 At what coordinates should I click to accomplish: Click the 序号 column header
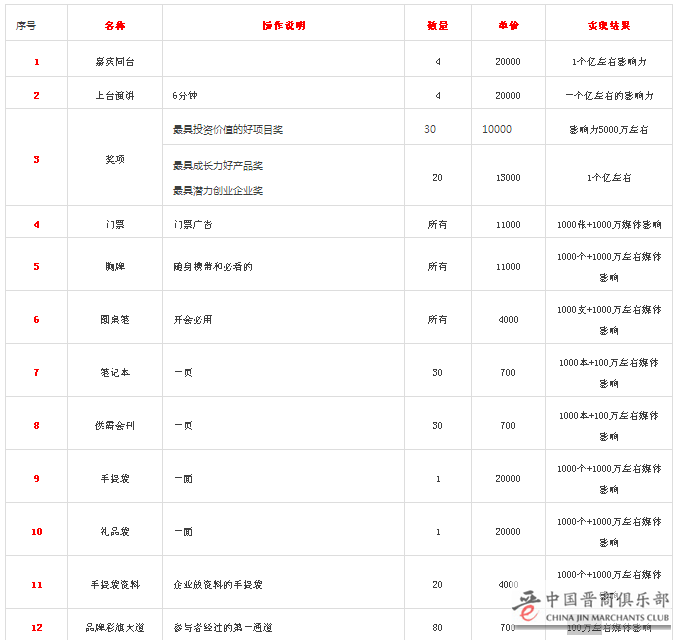26,23
